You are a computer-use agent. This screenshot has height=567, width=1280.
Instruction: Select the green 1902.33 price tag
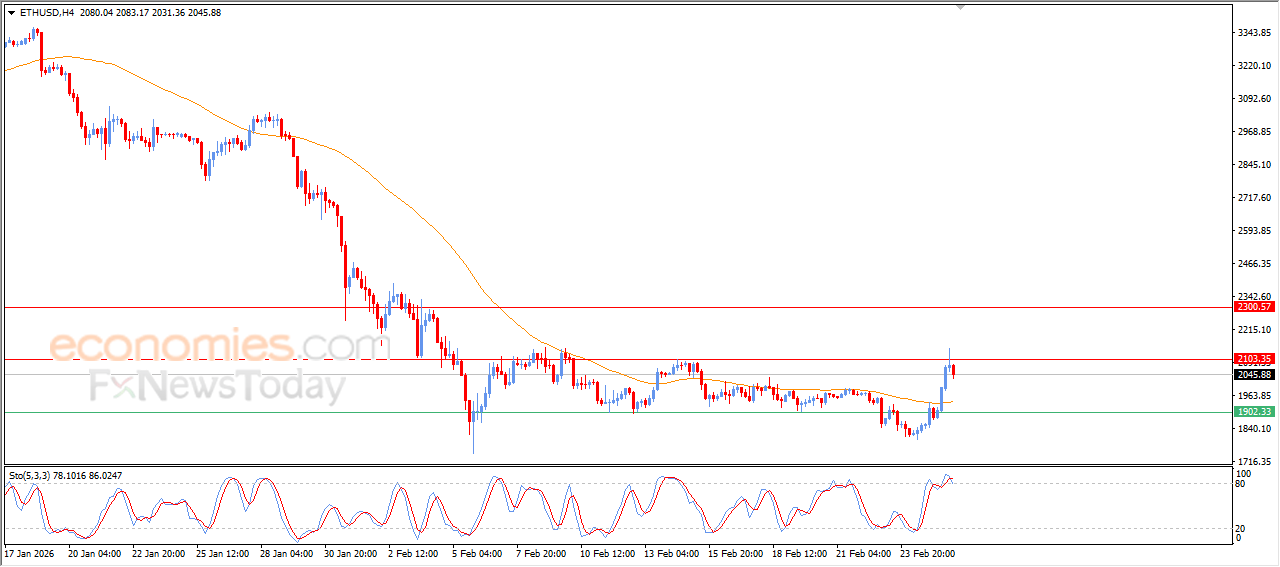1253,412
